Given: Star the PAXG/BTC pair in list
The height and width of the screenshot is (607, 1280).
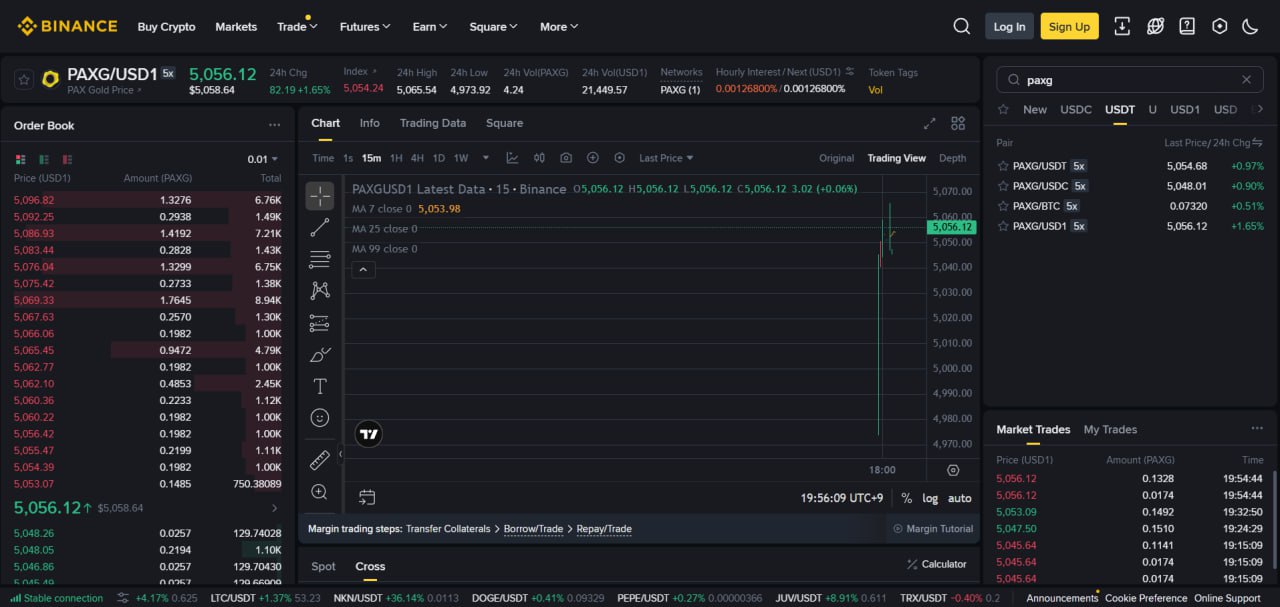Looking at the screenshot, I should point(1003,206).
